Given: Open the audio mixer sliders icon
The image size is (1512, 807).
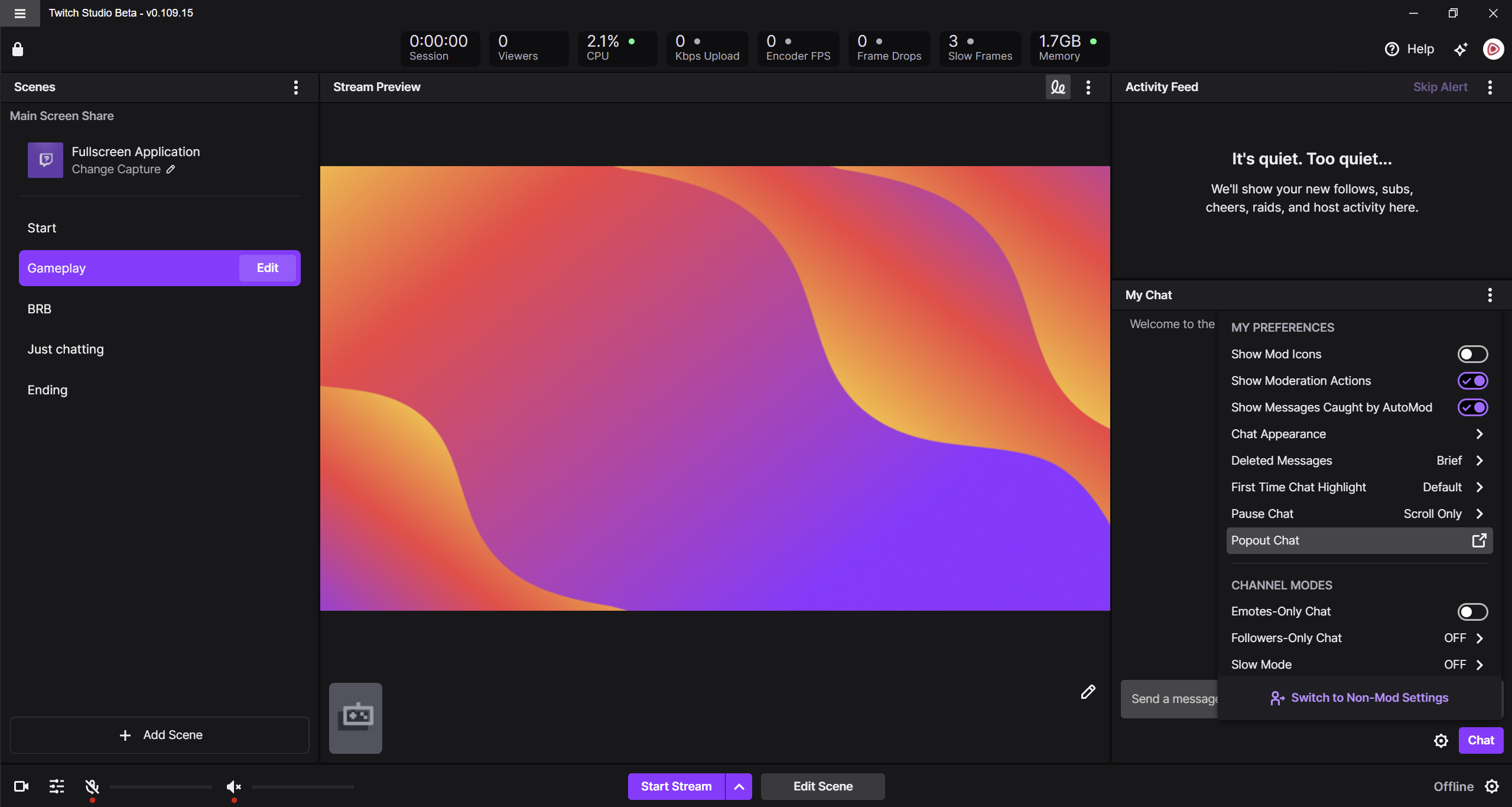Looking at the screenshot, I should [57, 786].
